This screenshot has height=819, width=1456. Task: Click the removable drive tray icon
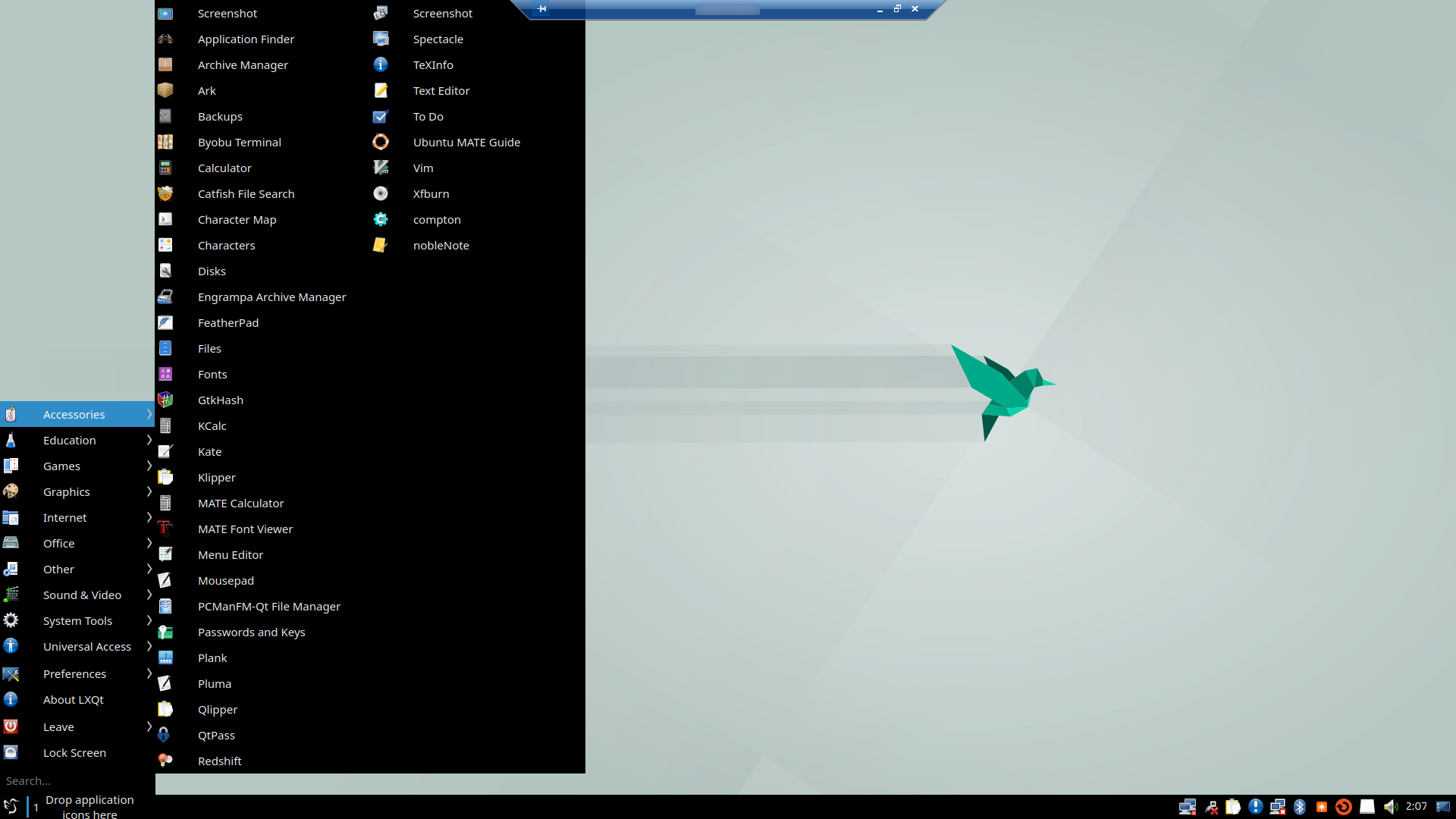click(1367, 807)
